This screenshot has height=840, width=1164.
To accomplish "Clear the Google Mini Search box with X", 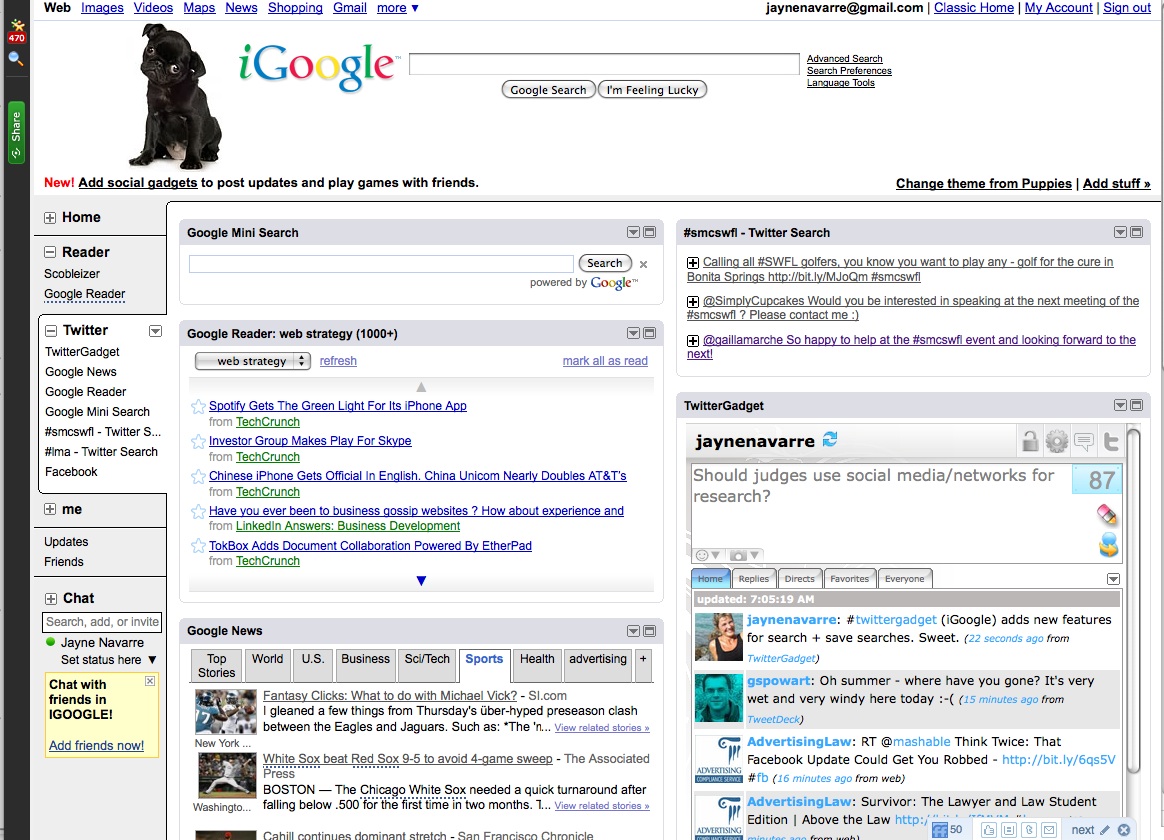I will [x=644, y=264].
